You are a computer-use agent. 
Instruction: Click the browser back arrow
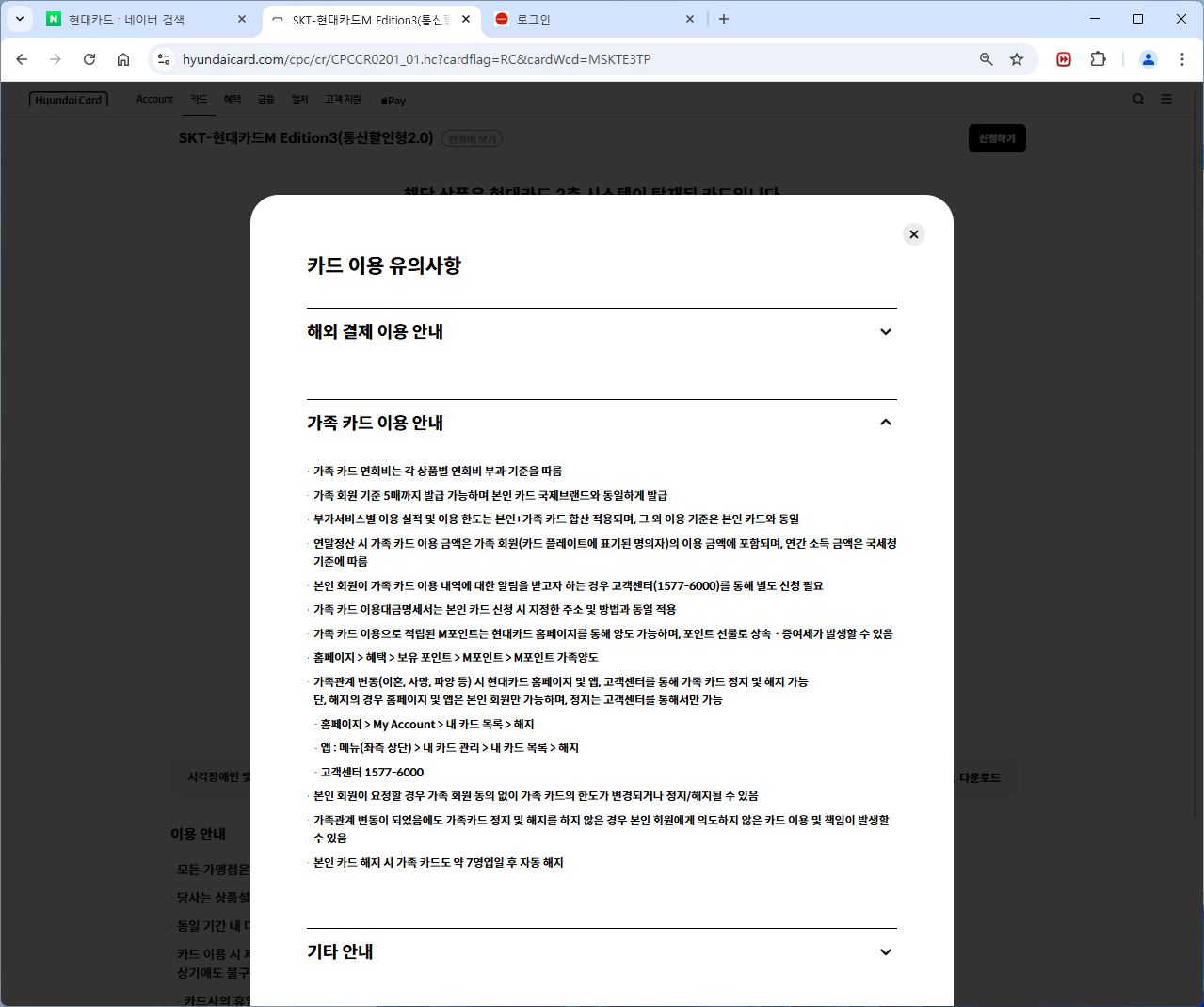(22, 59)
